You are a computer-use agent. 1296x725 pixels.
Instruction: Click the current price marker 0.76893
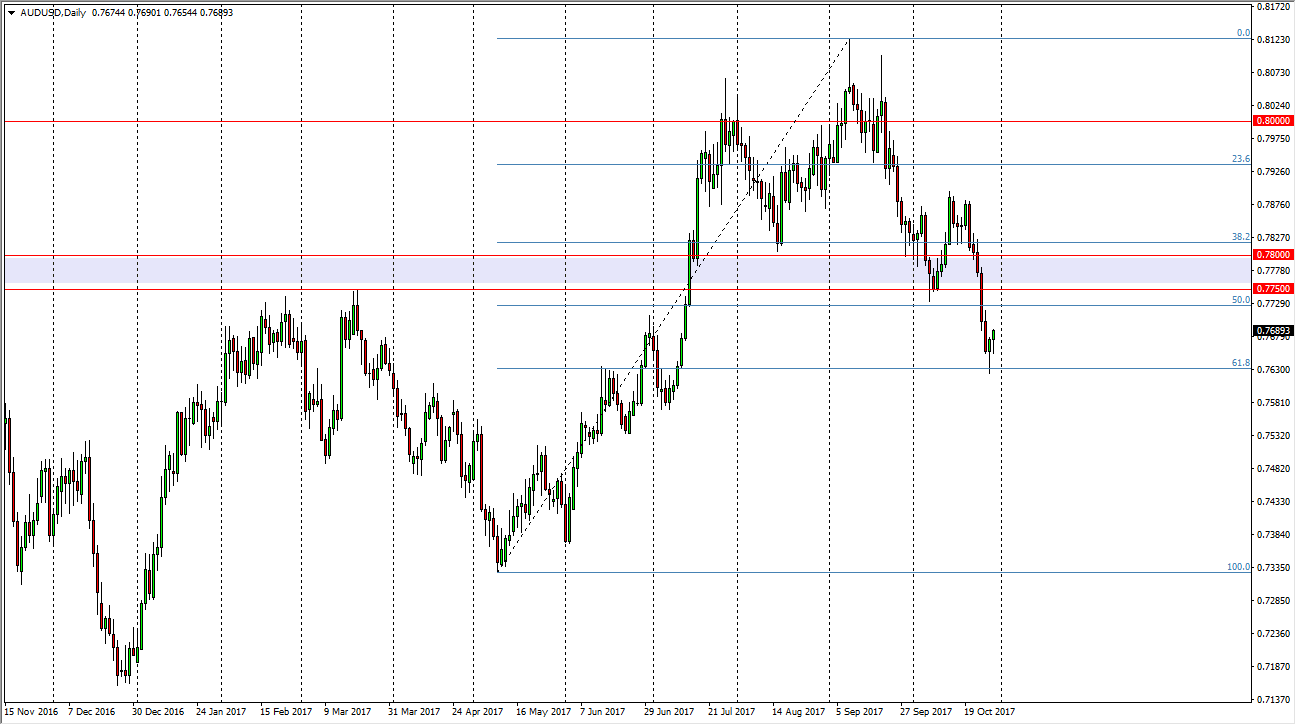[1272, 330]
